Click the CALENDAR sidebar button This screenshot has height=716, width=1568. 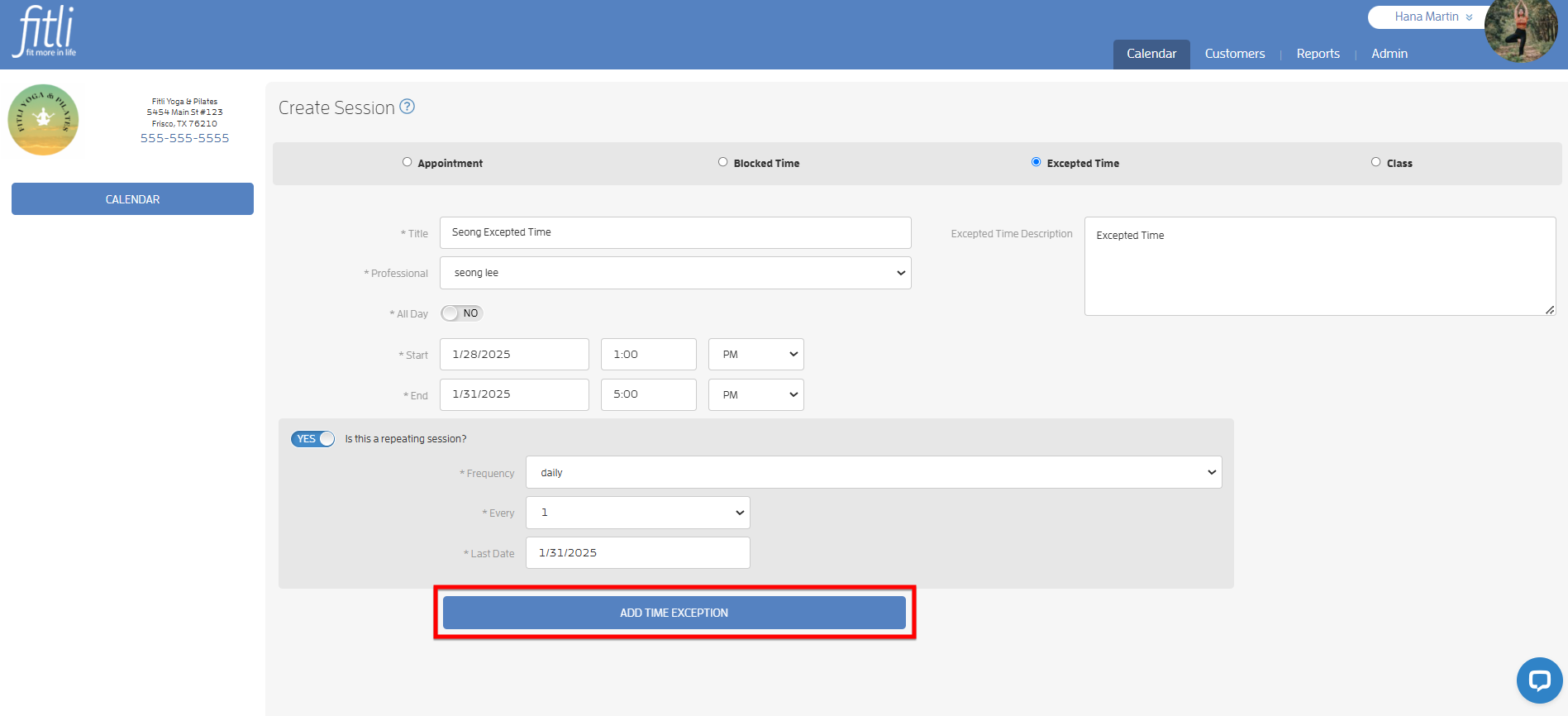132,199
